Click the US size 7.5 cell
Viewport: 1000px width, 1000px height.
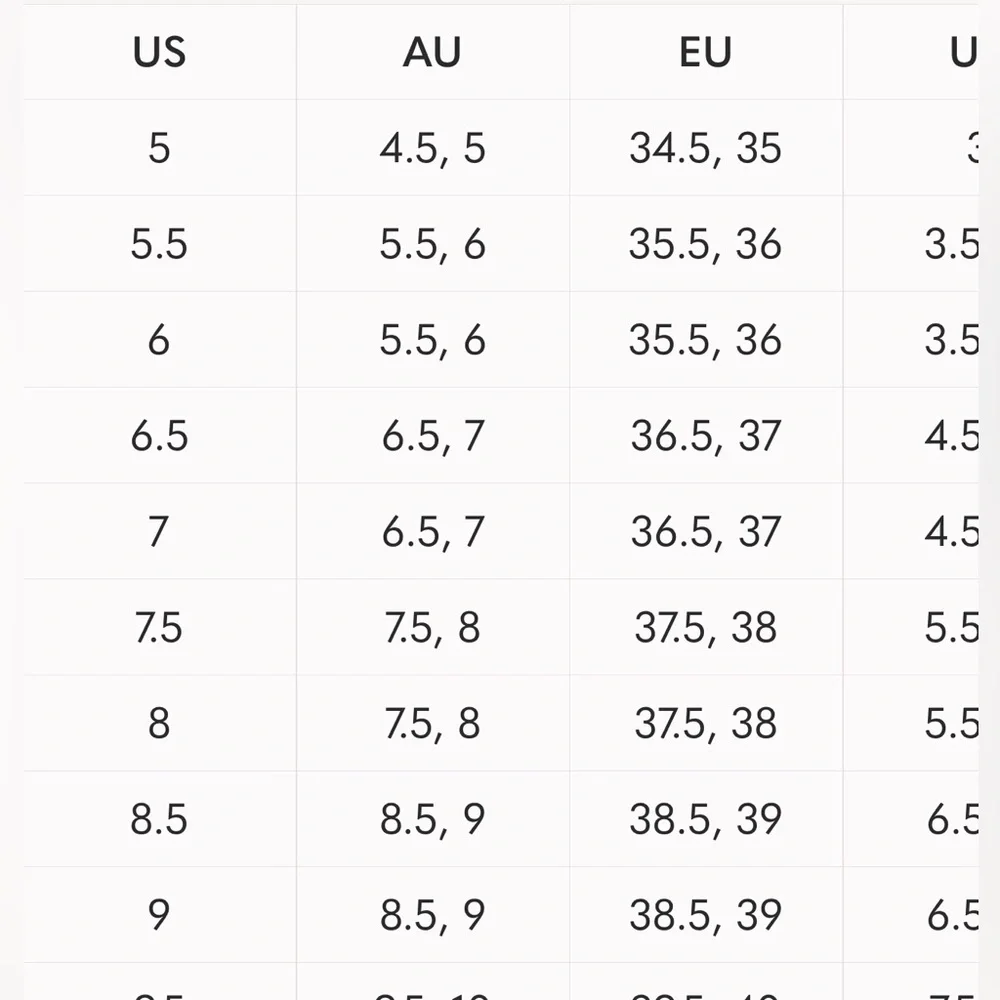(x=159, y=628)
